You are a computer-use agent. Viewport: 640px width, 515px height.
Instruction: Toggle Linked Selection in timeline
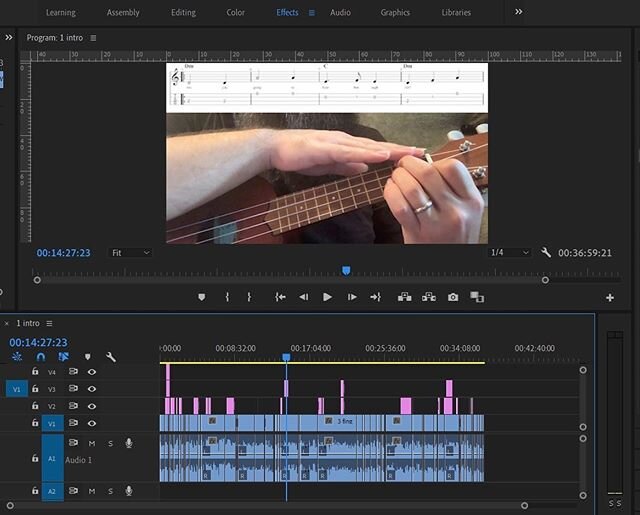(x=63, y=357)
